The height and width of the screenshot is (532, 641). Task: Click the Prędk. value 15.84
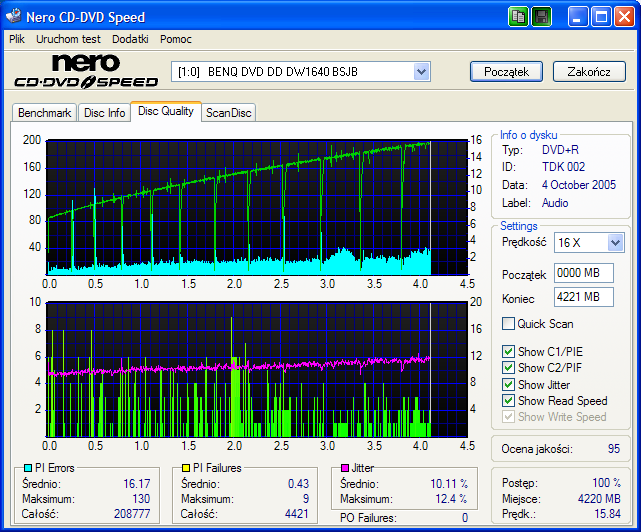pos(607,514)
